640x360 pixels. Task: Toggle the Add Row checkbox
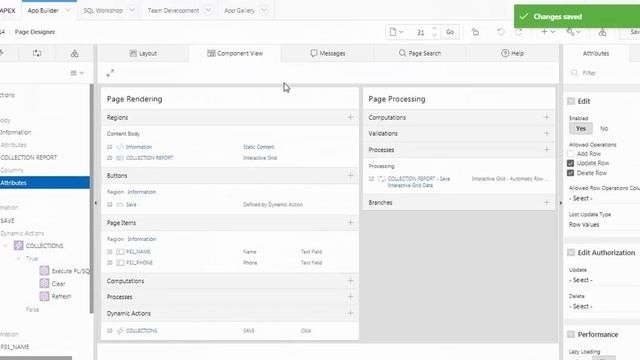[571, 153]
